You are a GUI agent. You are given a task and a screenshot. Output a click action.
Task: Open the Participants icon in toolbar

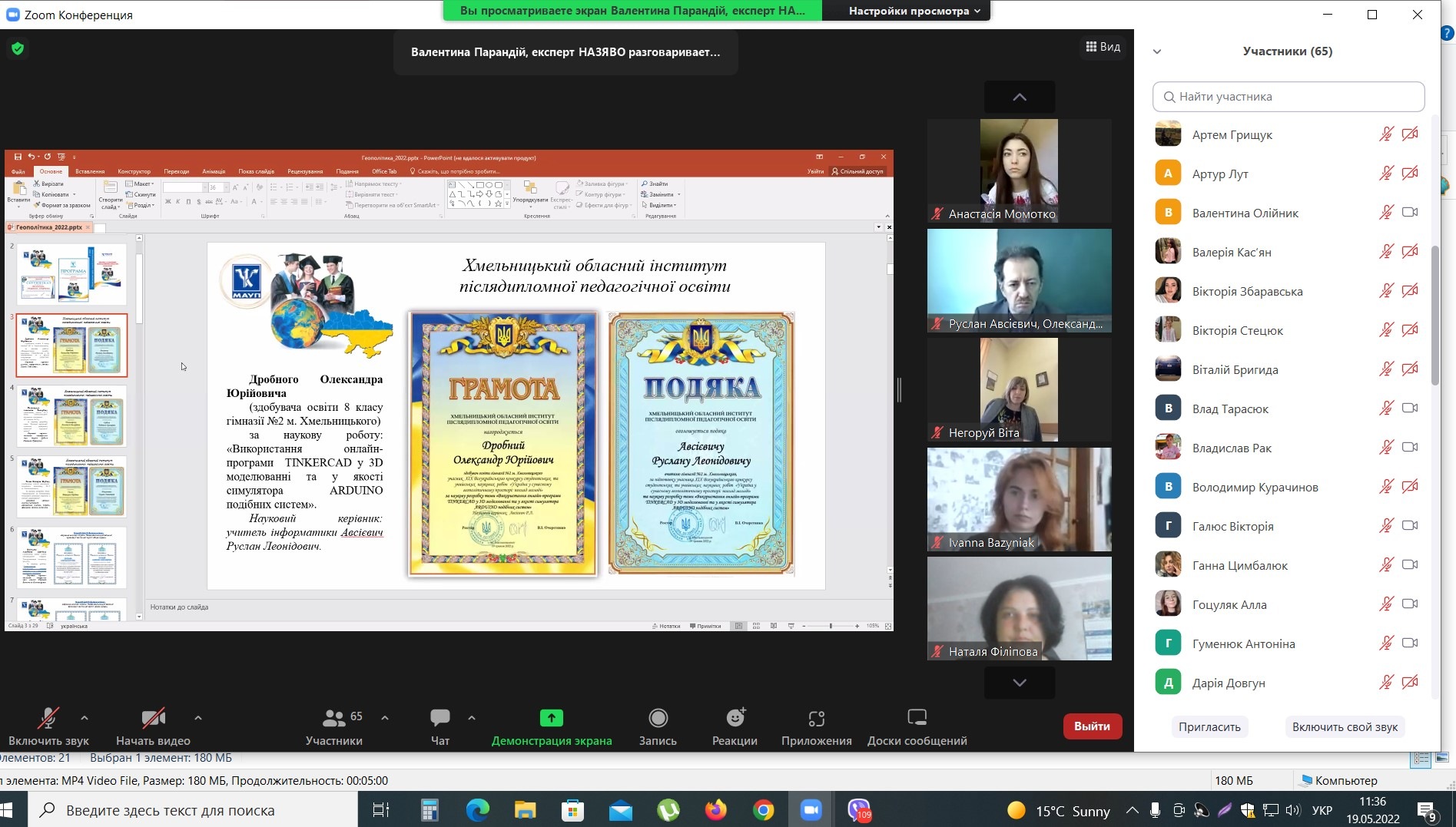pos(333,719)
